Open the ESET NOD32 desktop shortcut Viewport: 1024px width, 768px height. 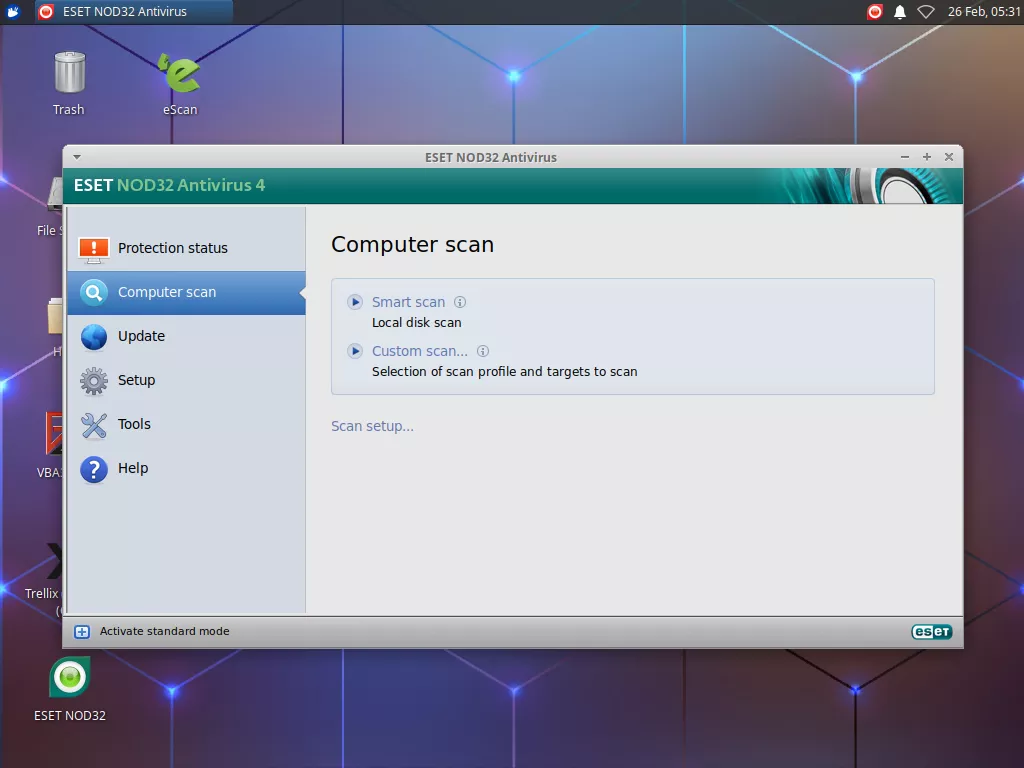click(x=70, y=680)
